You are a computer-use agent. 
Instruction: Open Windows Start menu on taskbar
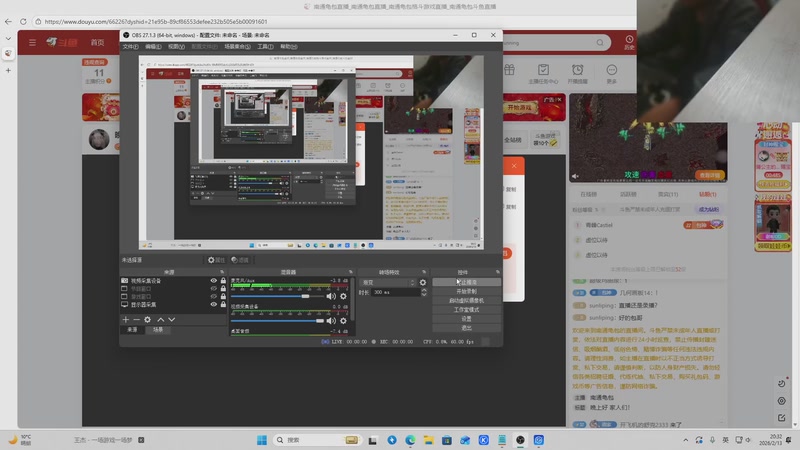click(262, 440)
